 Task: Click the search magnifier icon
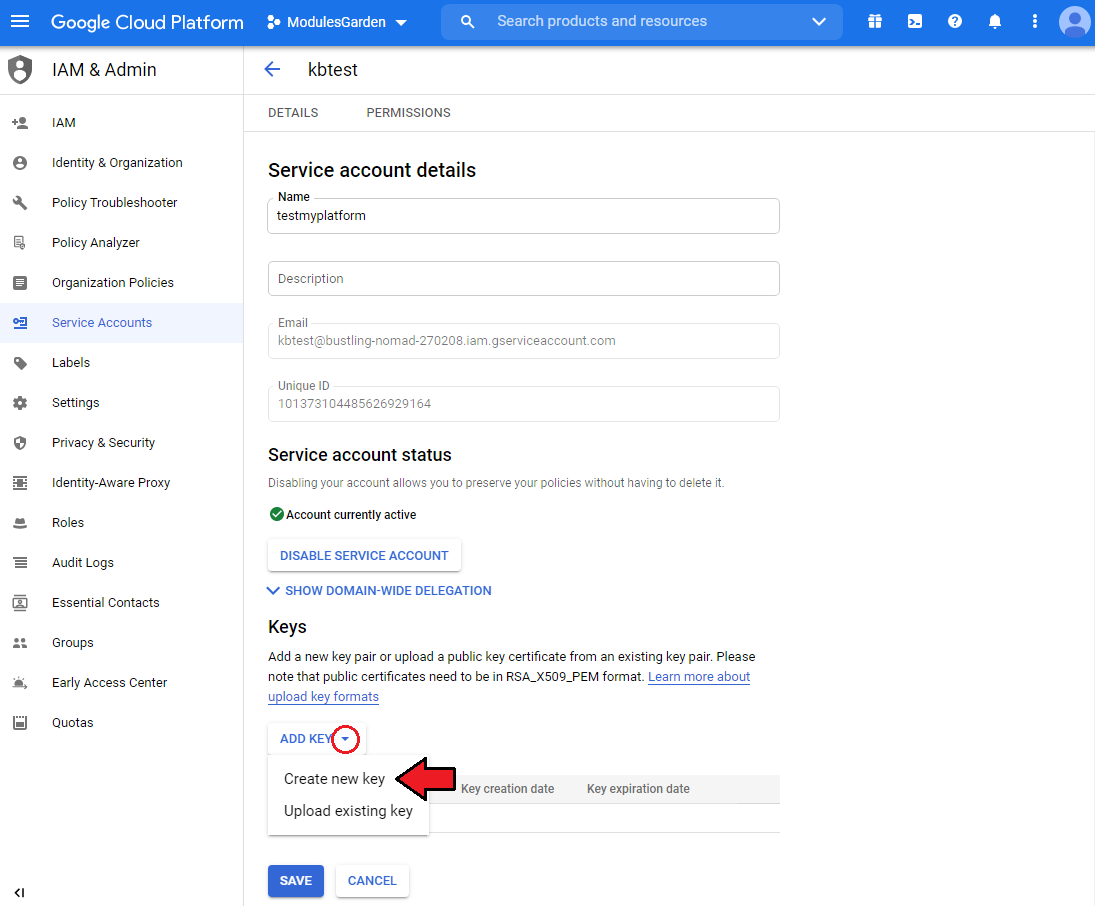[x=467, y=22]
